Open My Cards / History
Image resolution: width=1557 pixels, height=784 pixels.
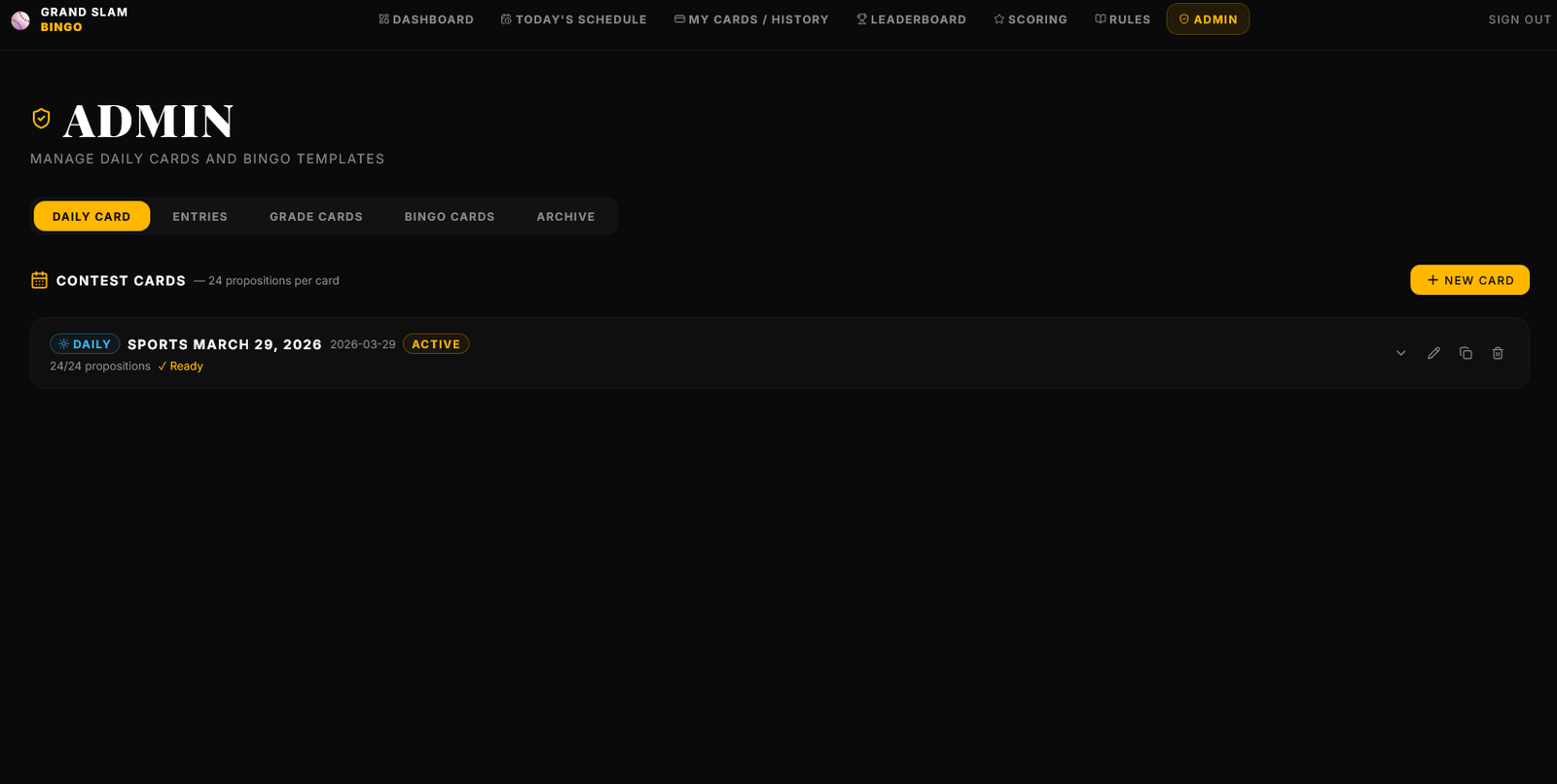pyautogui.click(x=751, y=19)
